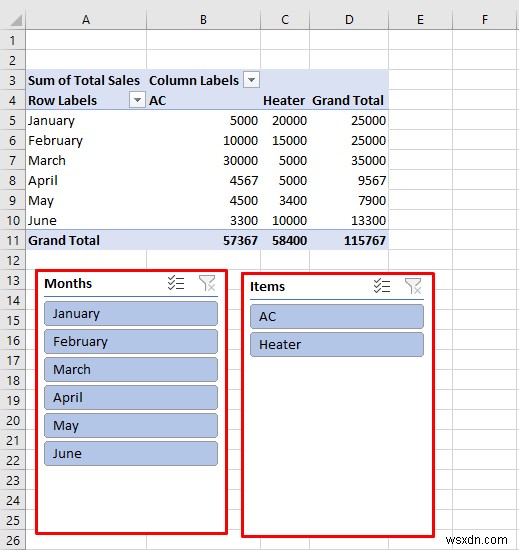519x550 pixels.
Task: Select row 11 header
Action: (x=13, y=240)
